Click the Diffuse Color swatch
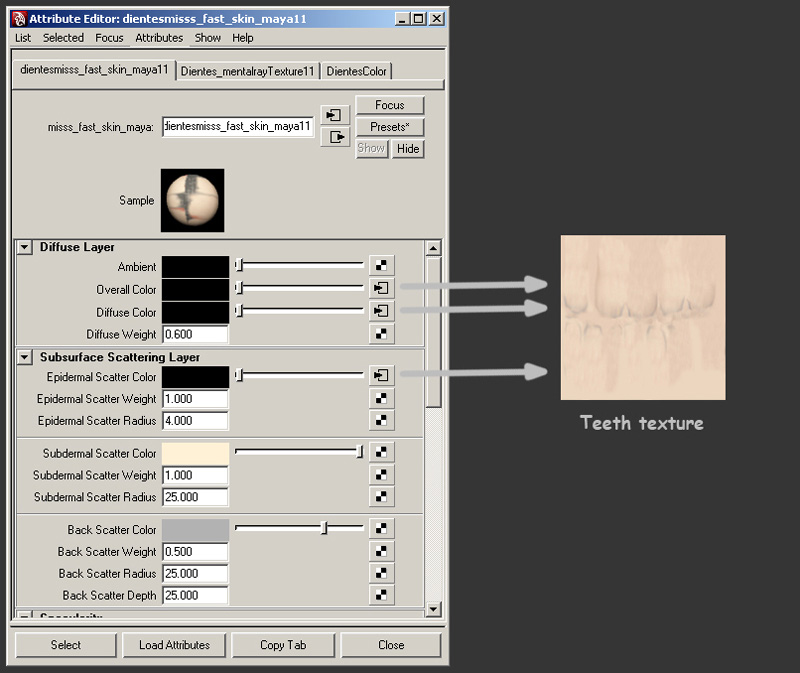 coord(195,312)
